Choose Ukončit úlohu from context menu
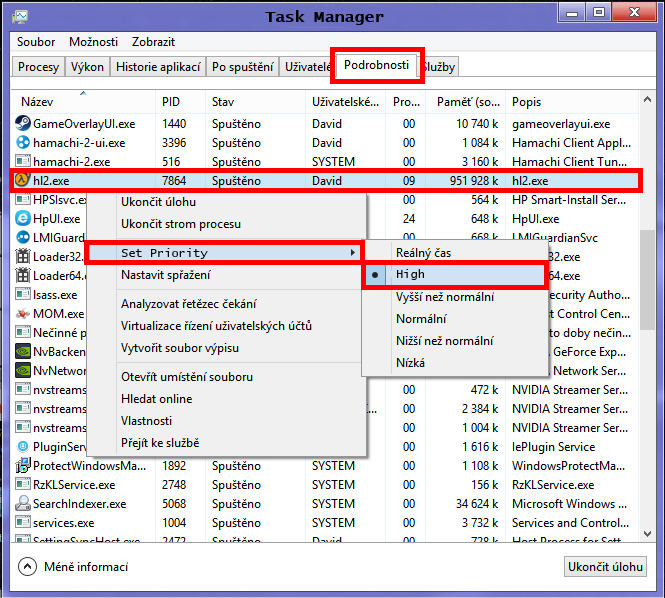665x598 pixels. point(226,202)
